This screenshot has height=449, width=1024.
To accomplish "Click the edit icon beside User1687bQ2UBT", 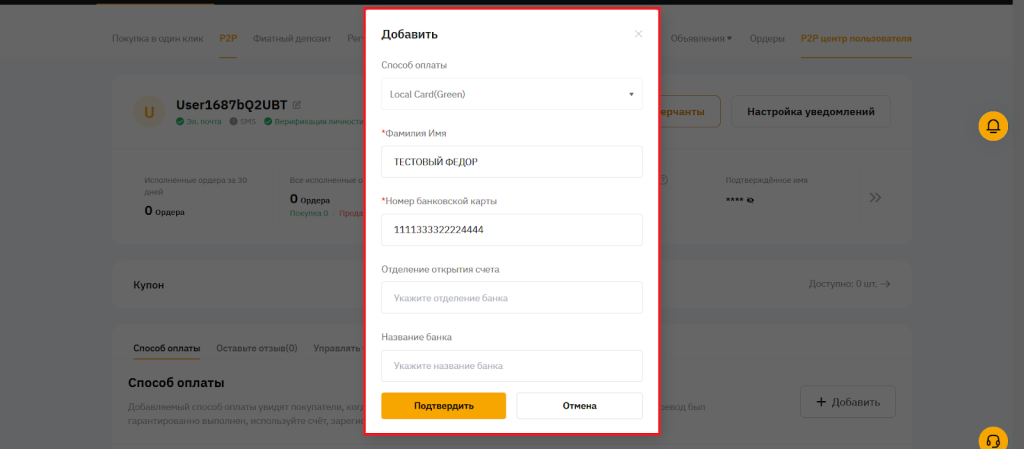I will [x=297, y=105].
